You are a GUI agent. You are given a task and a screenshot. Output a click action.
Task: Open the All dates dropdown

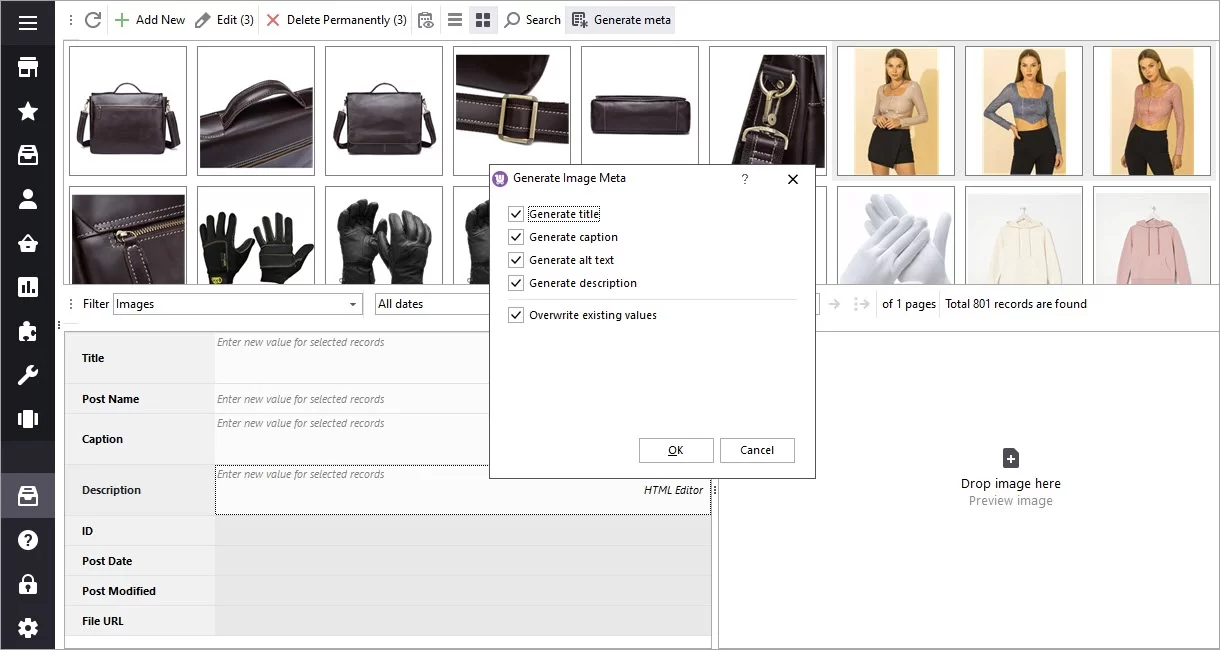tap(430, 304)
